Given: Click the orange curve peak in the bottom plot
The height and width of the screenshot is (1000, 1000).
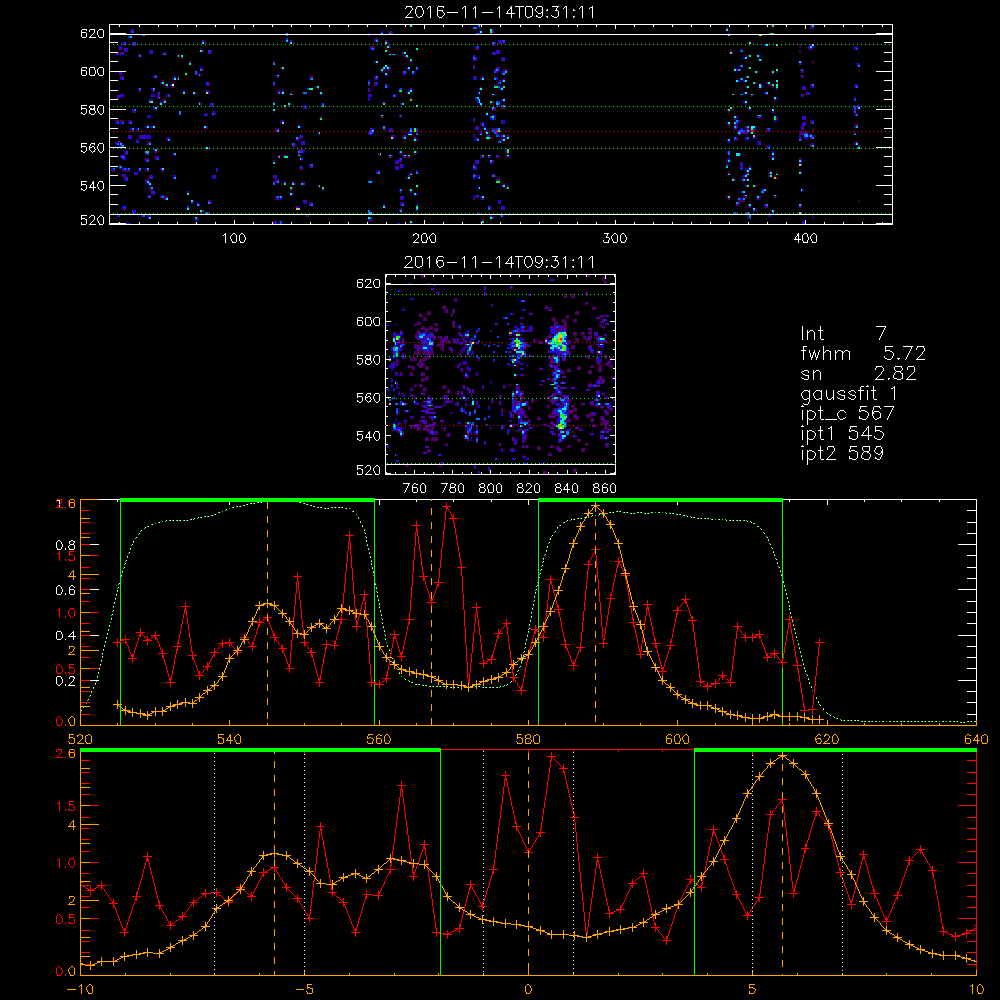Looking at the screenshot, I should [x=783, y=756].
